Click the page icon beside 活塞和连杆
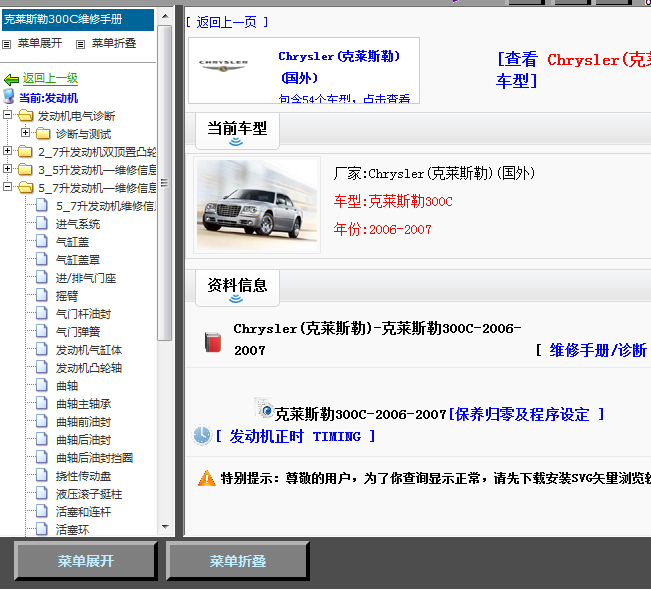This screenshot has width=651, height=590. point(42,511)
